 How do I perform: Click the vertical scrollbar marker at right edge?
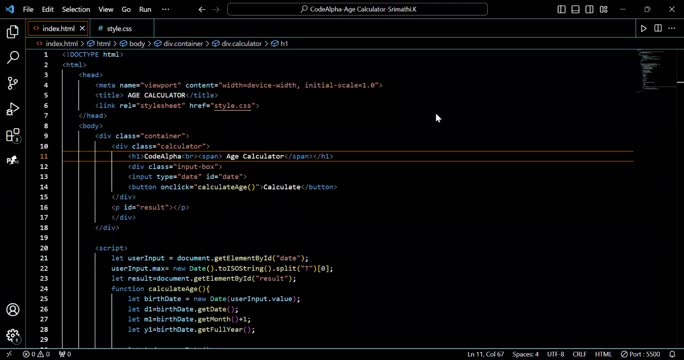pos(680,82)
